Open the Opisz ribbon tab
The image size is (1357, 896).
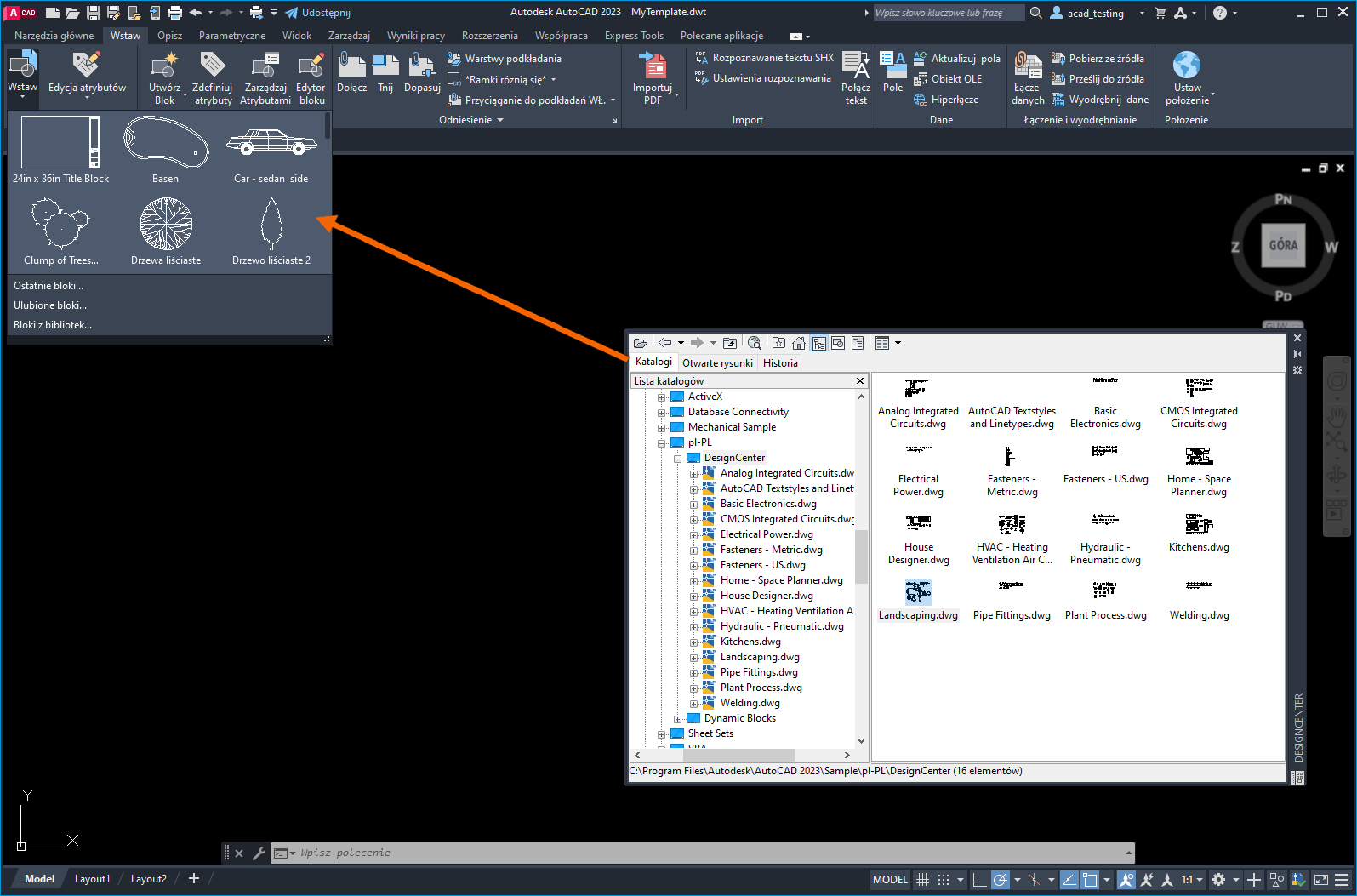click(x=169, y=36)
